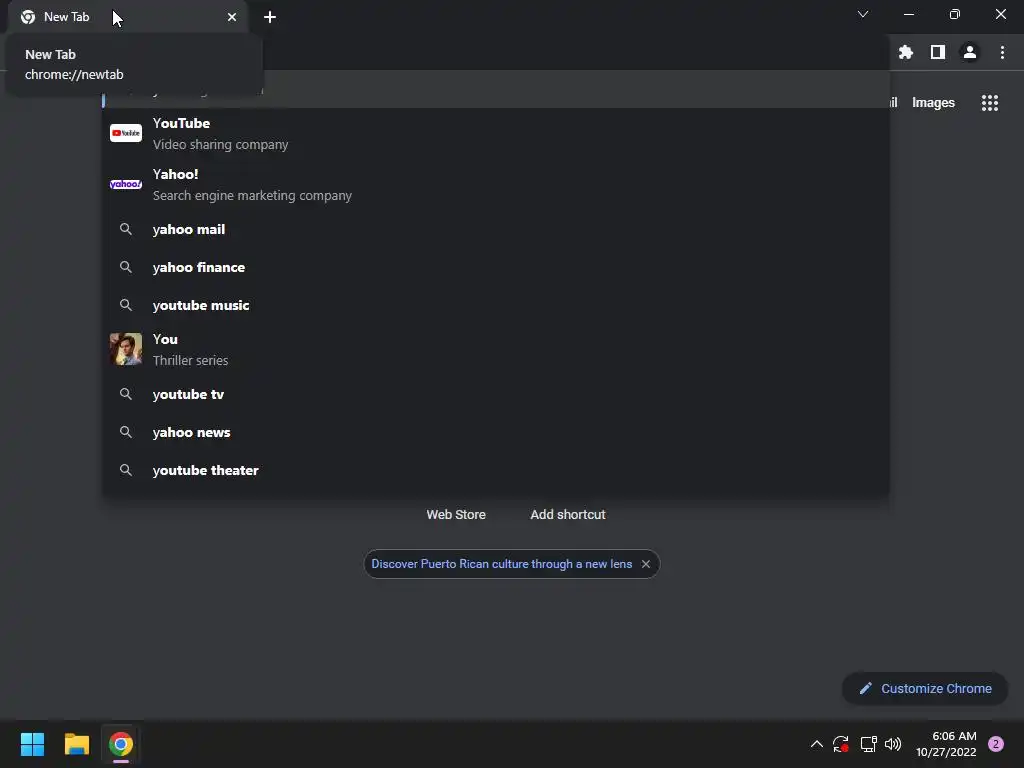
Task: Open the notification badge showing 2
Action: (995, 744)
